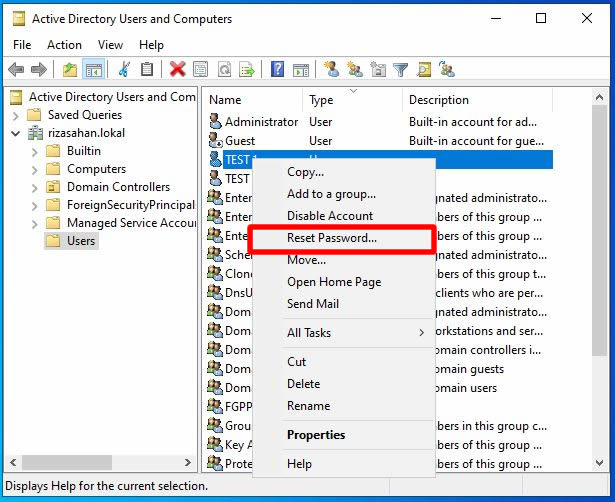Click the vertical scrollbar up arrow
Screen dimensions: 615x502
tap(599, 97)
